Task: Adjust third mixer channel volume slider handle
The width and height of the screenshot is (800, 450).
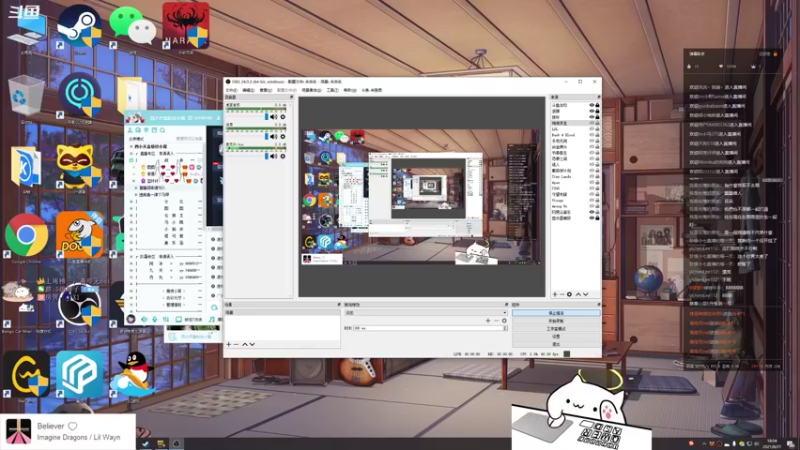Action: tap(266, 156)
